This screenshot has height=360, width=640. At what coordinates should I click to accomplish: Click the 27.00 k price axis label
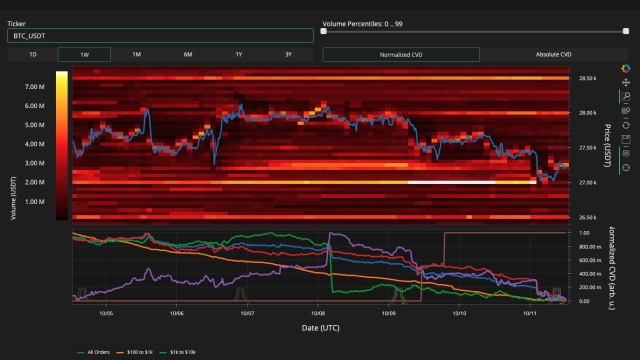[x=587, y=182]
